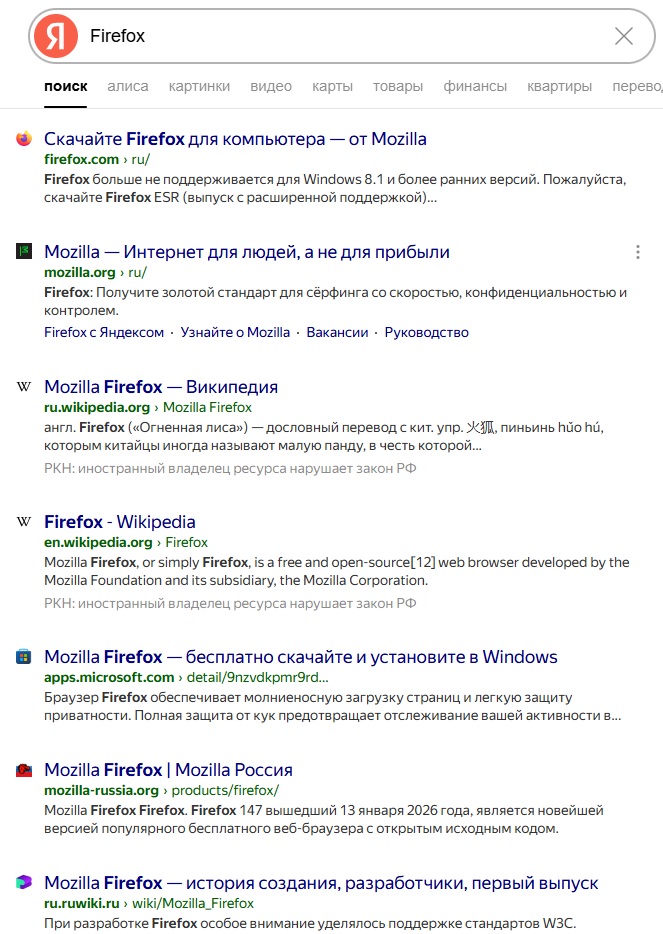Click the Microsoft Store favicon

pyautogui.click(x=24, y=657)
